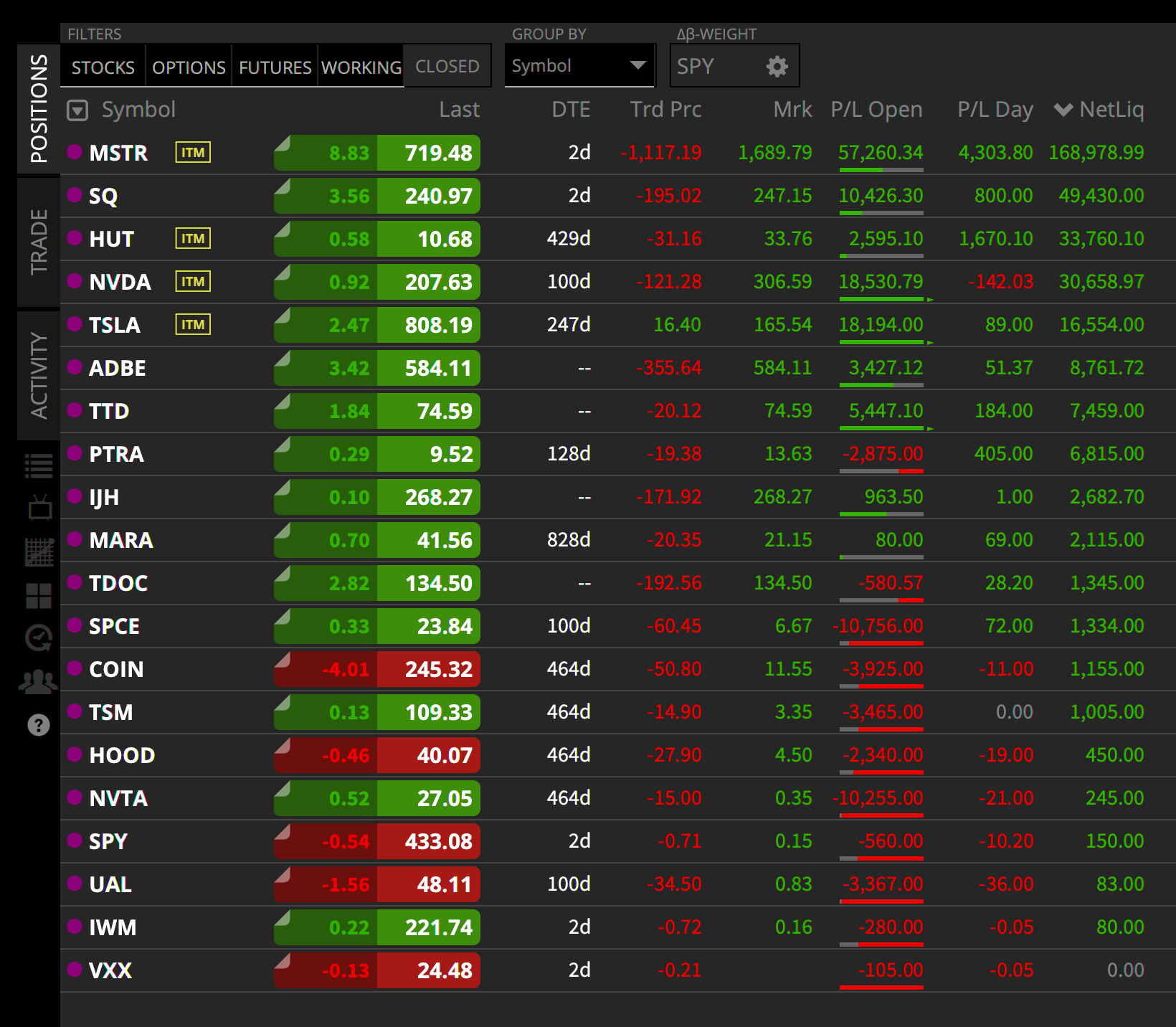Open the community people icon in the sidebar
This screenshot has width=1176, height=1027.
pyautogui.click(x=38, y=682)
